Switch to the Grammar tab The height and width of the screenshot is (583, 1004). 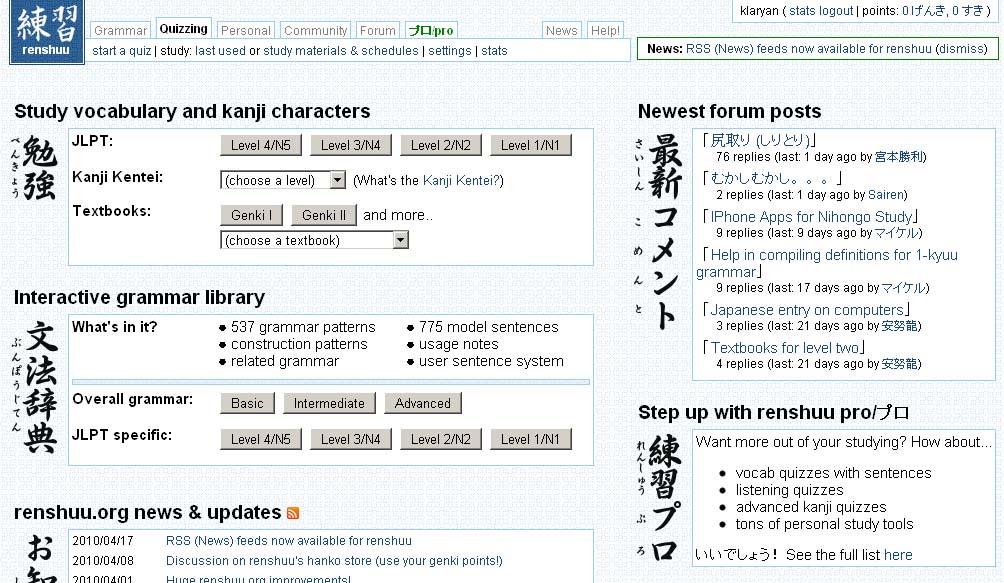pyautogui.click(x=120, y=30)
